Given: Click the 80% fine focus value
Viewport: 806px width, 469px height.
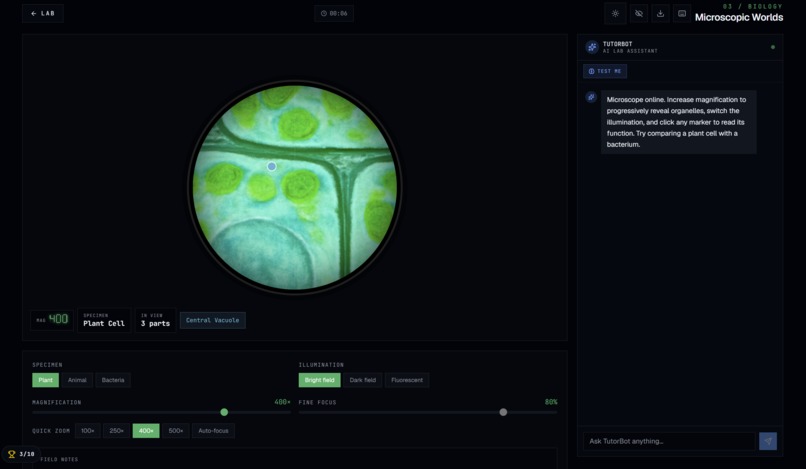Looking at the screenshot, I should 551,402.
